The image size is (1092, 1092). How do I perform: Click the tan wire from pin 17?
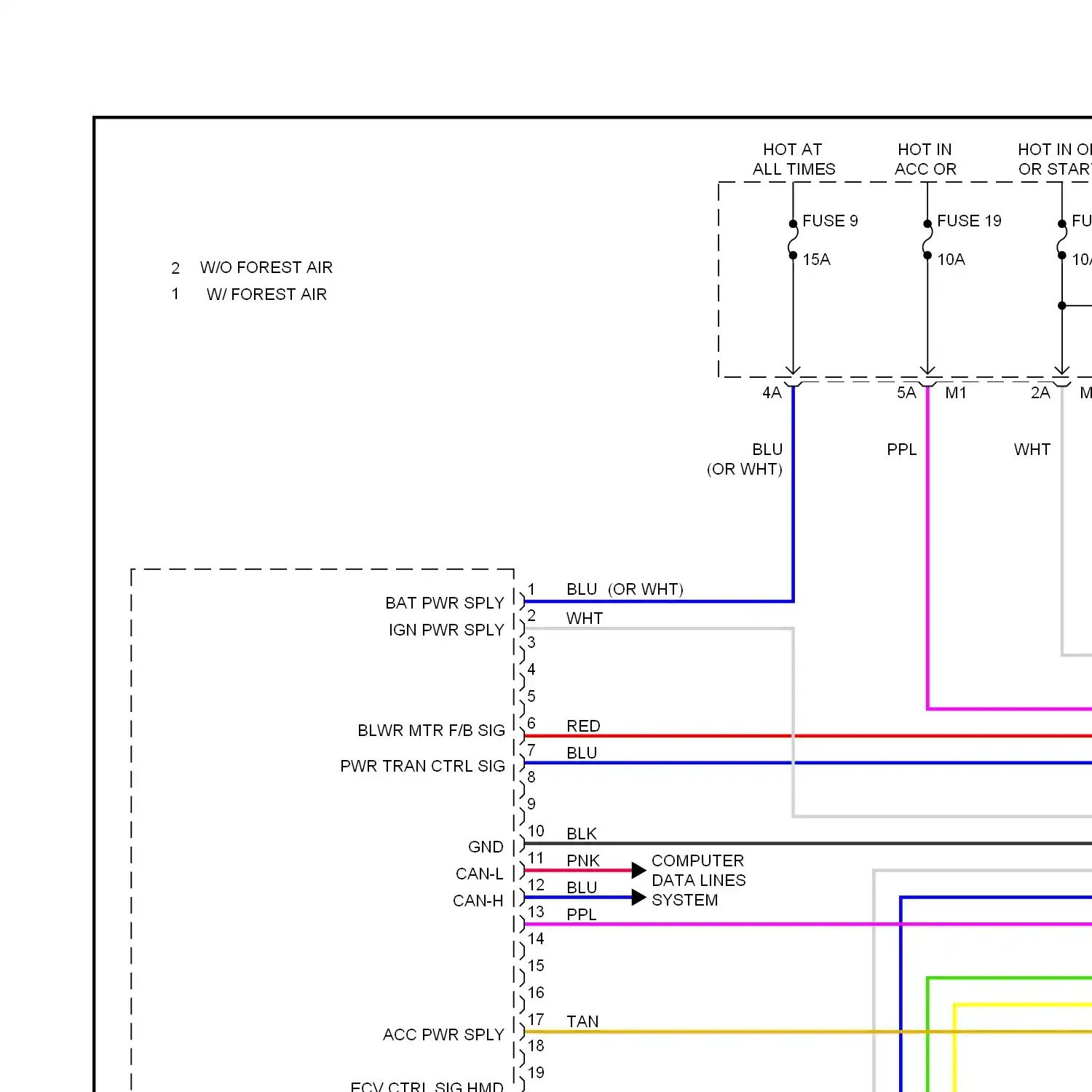[x=808, y=1032]
